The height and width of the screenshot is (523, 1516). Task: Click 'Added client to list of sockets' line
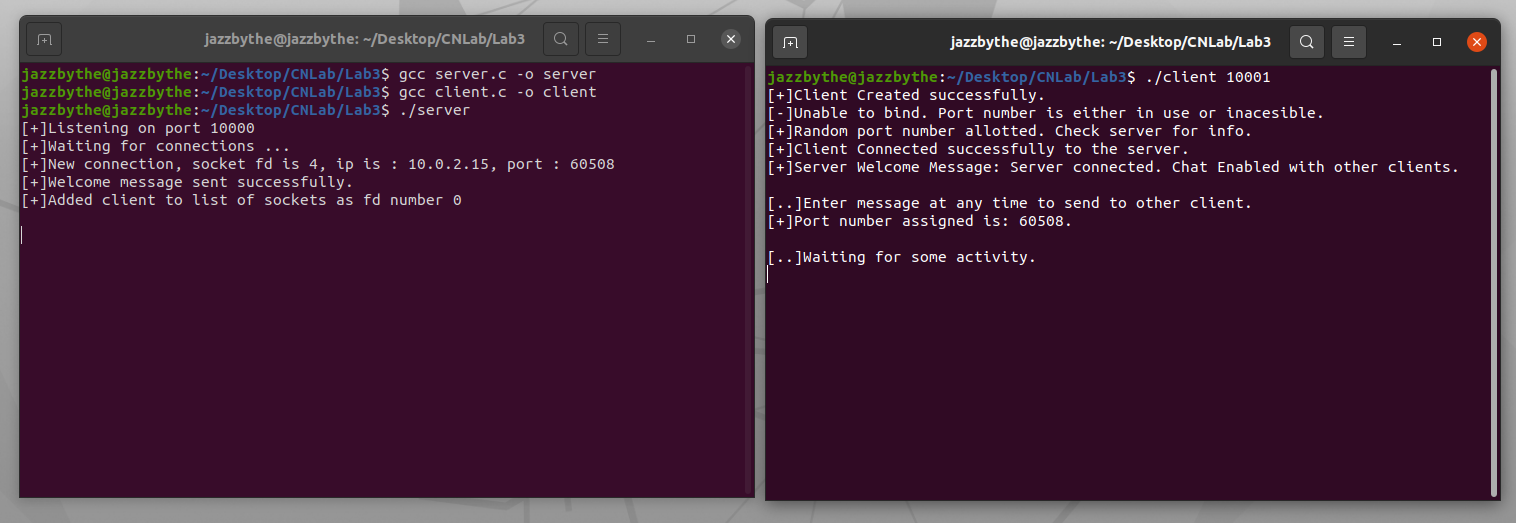coord(241,200)
